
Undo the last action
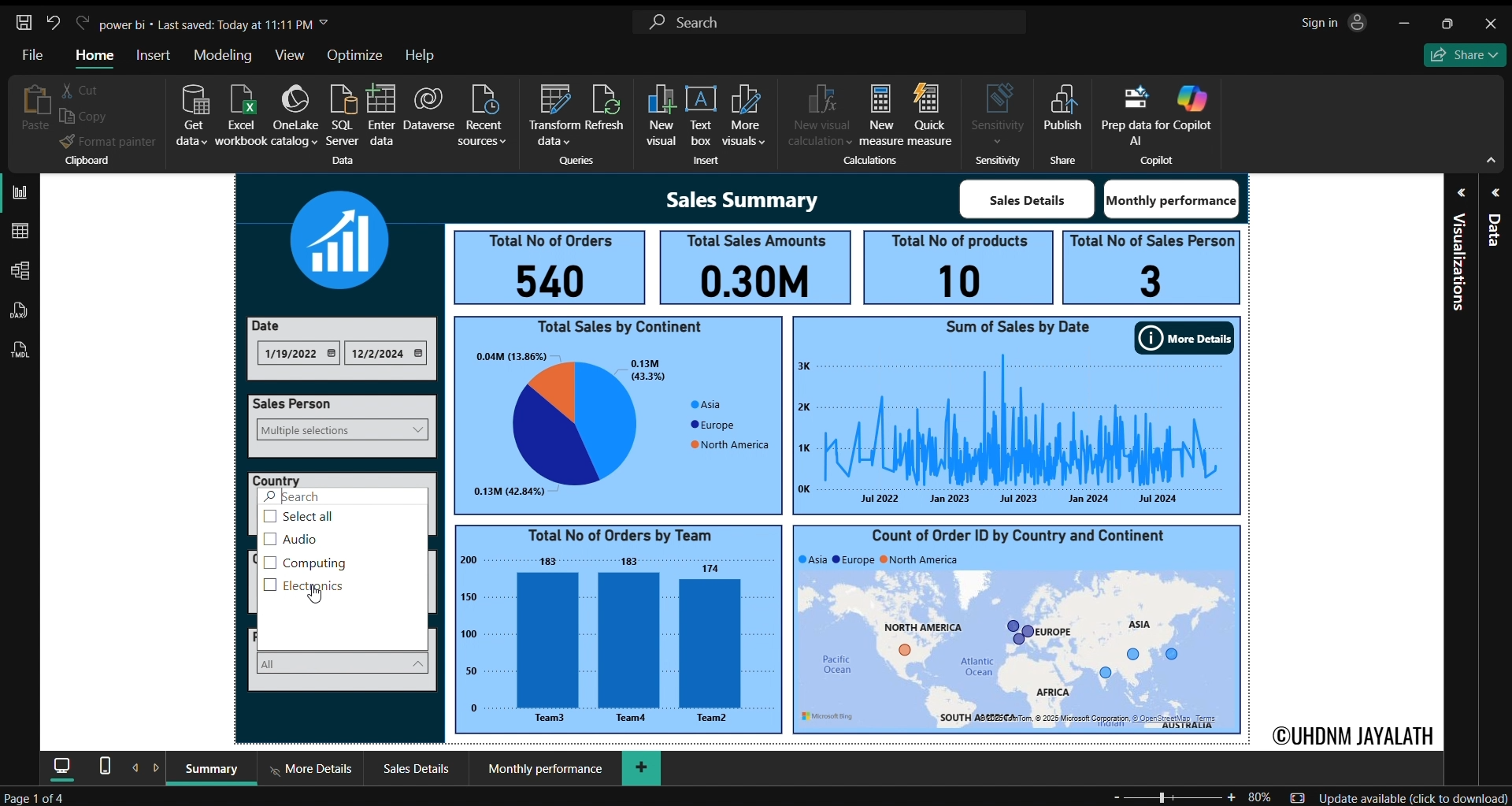pyautogui.click(x=54, y=23)
